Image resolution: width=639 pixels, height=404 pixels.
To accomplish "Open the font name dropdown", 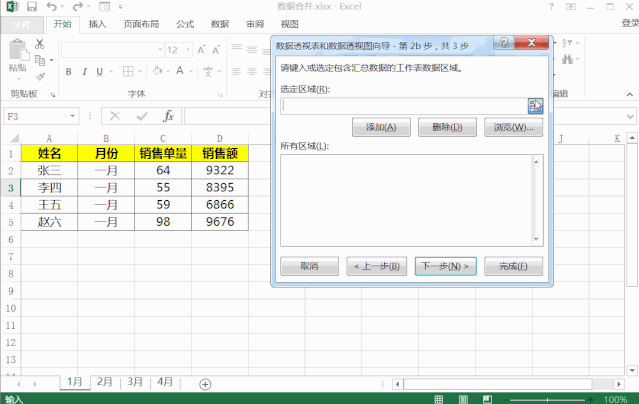I will (x=160, y=50).
